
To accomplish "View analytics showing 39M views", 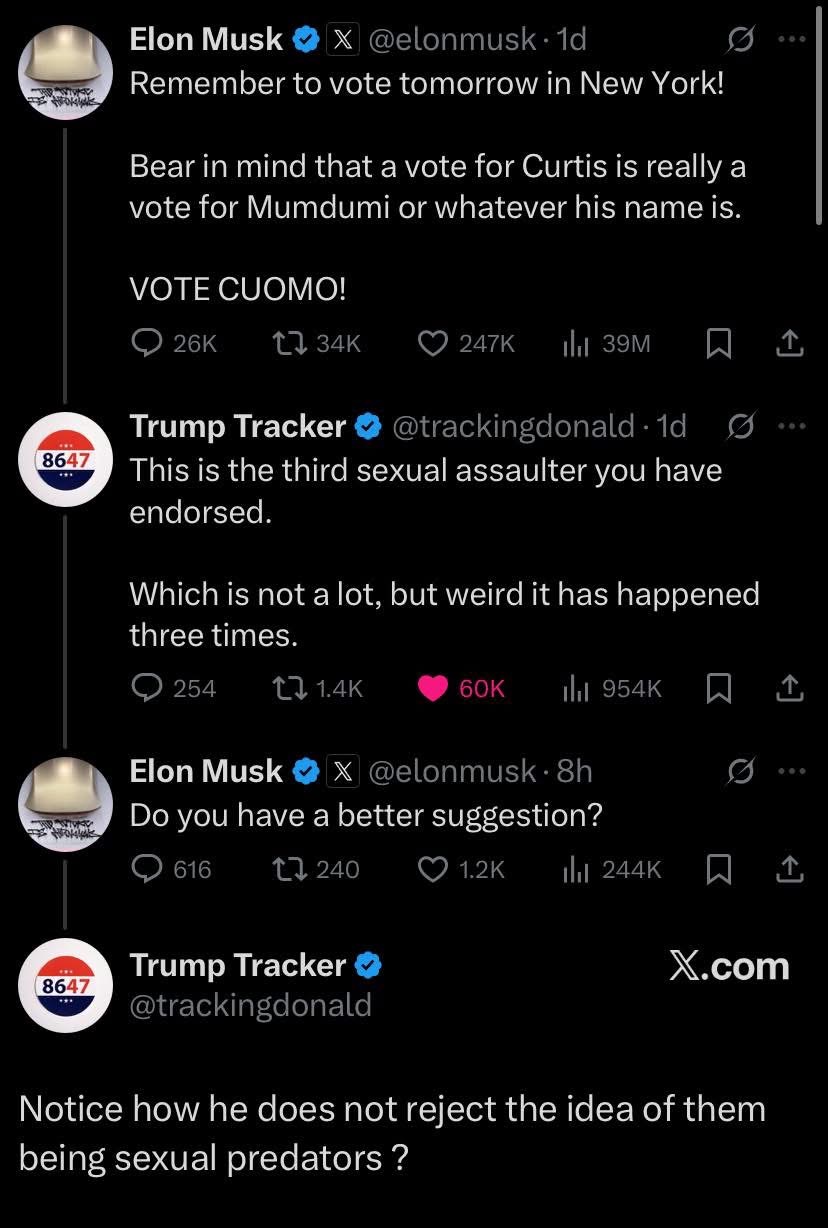I will 574,344.
